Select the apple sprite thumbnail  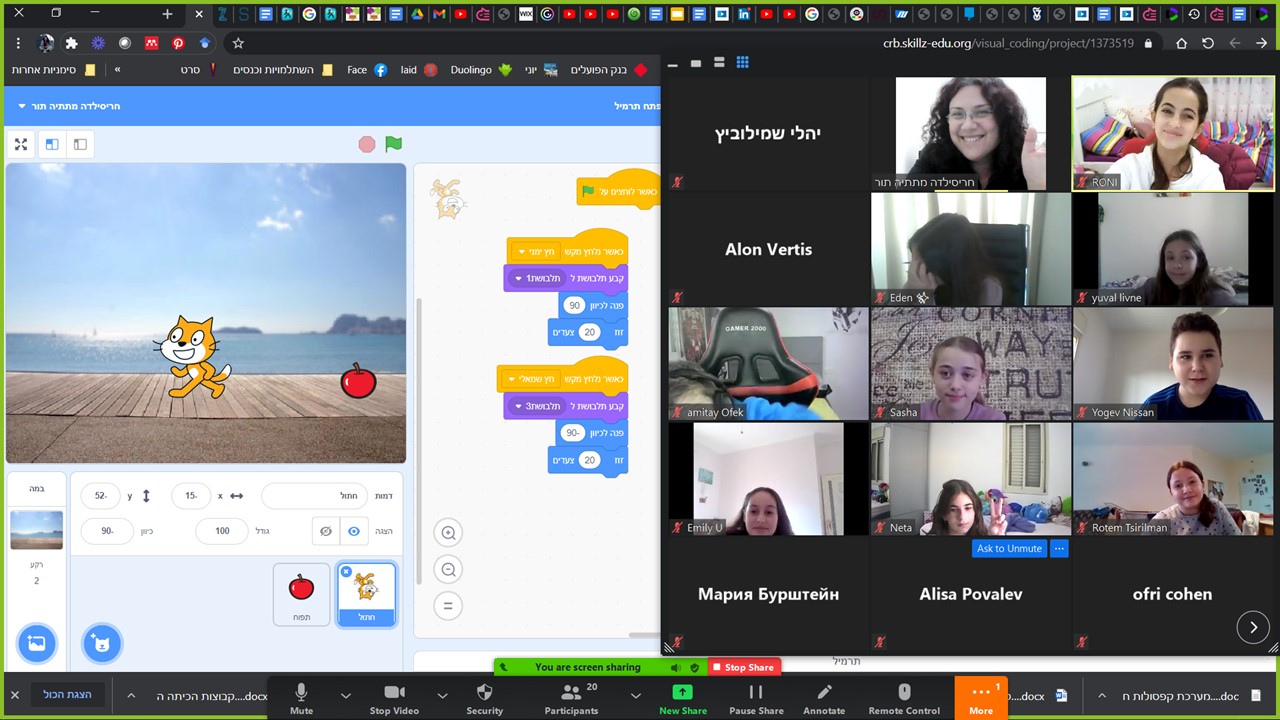click(x=301, y=594)
